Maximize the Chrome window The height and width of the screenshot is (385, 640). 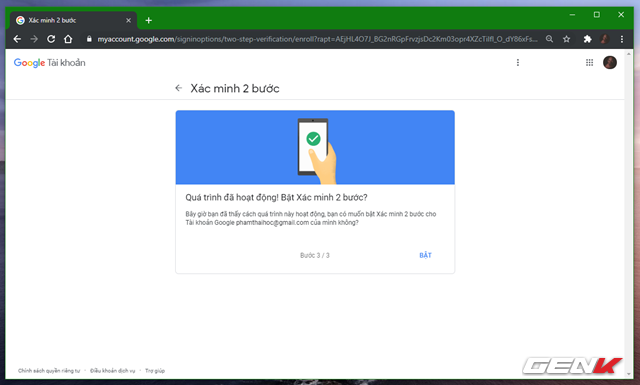tap(597, 15)
